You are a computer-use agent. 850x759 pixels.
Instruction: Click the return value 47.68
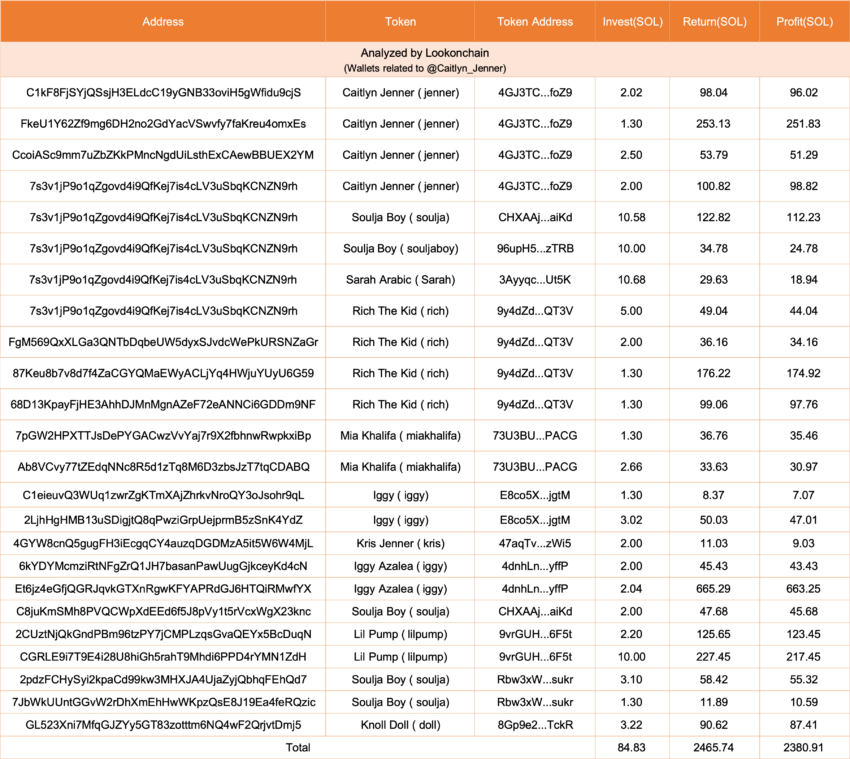pos(713,612)
